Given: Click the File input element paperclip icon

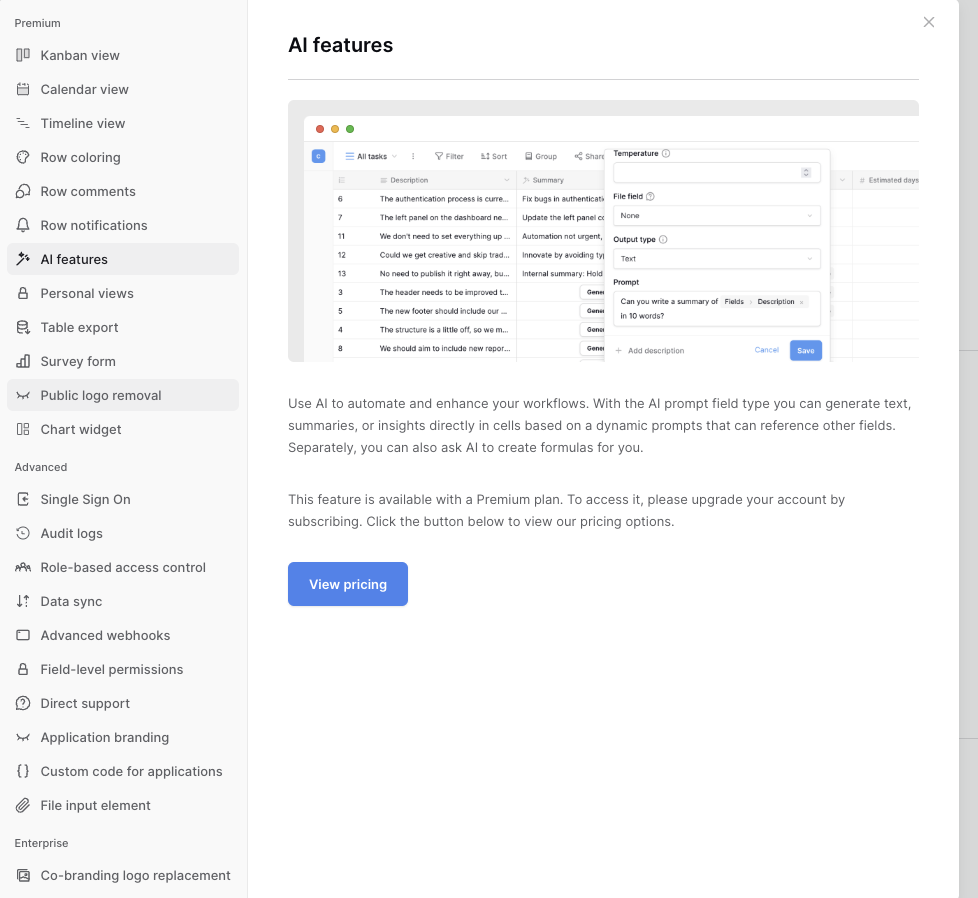Looking at the screenshot, I should coord(23,805).
